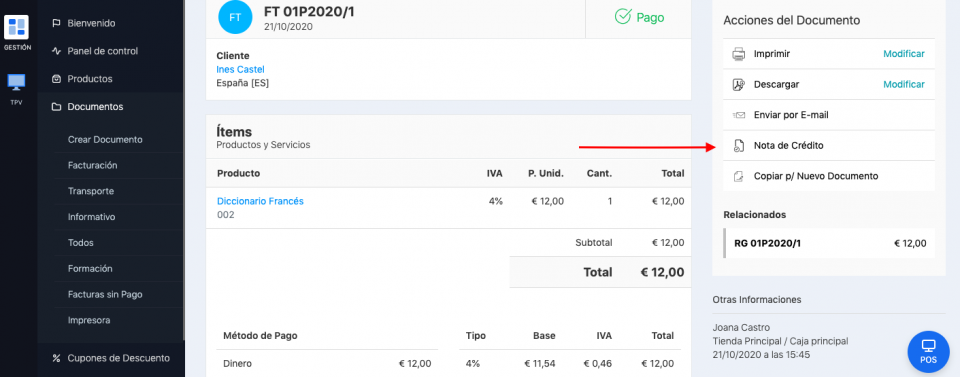Open Facturas sin Pago submenu item
960x377 pixels.
click(x=105, y=294)
